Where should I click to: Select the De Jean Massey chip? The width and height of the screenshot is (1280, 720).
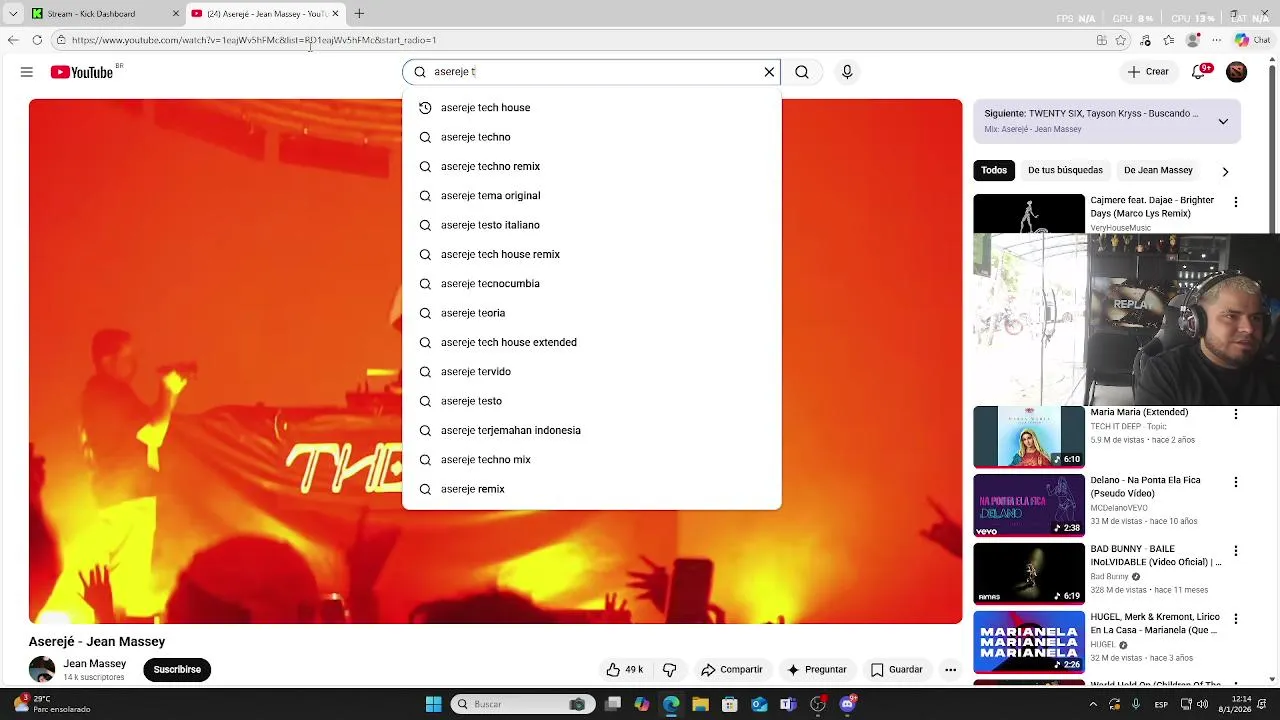click(x=1158, y=170)
